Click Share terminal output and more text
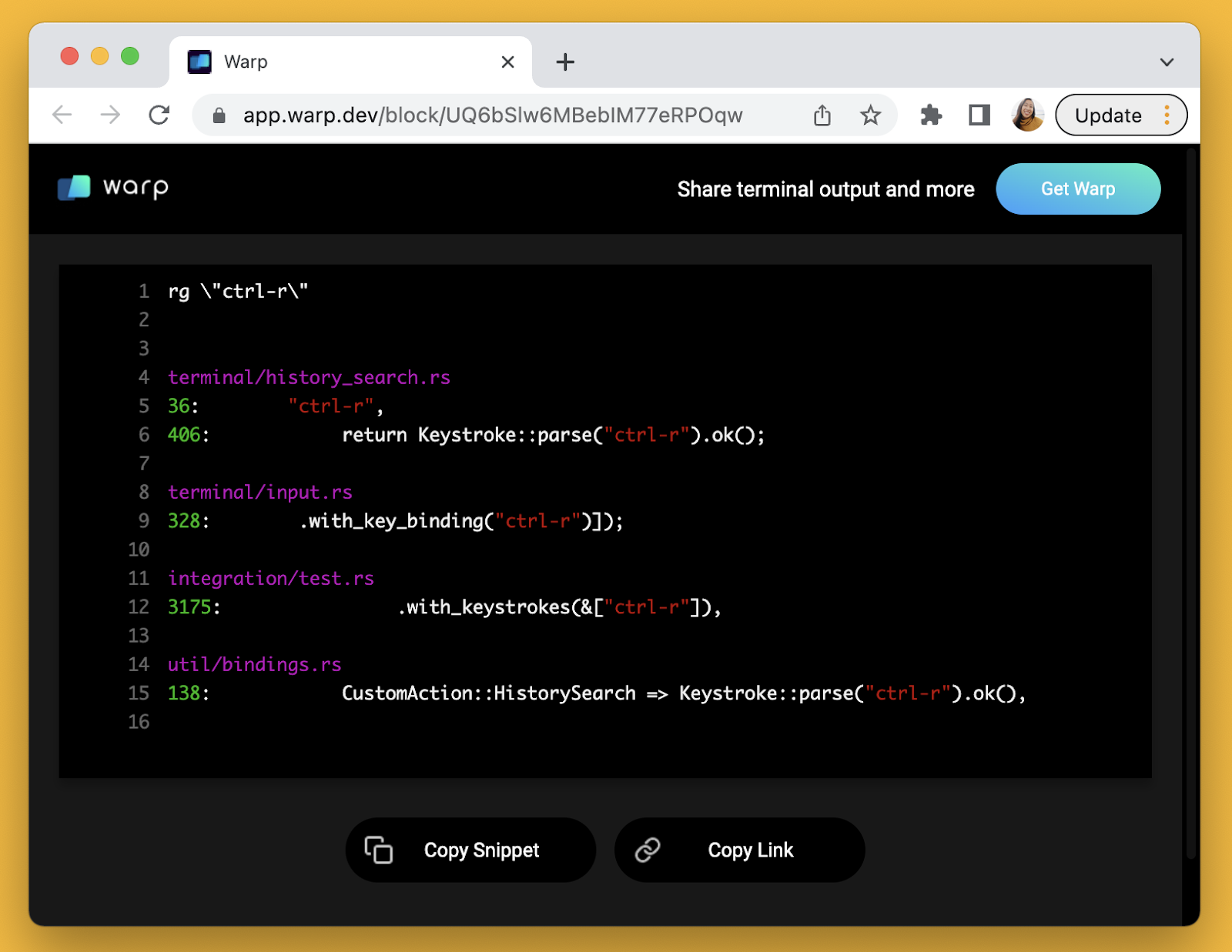 coord(825,189)
